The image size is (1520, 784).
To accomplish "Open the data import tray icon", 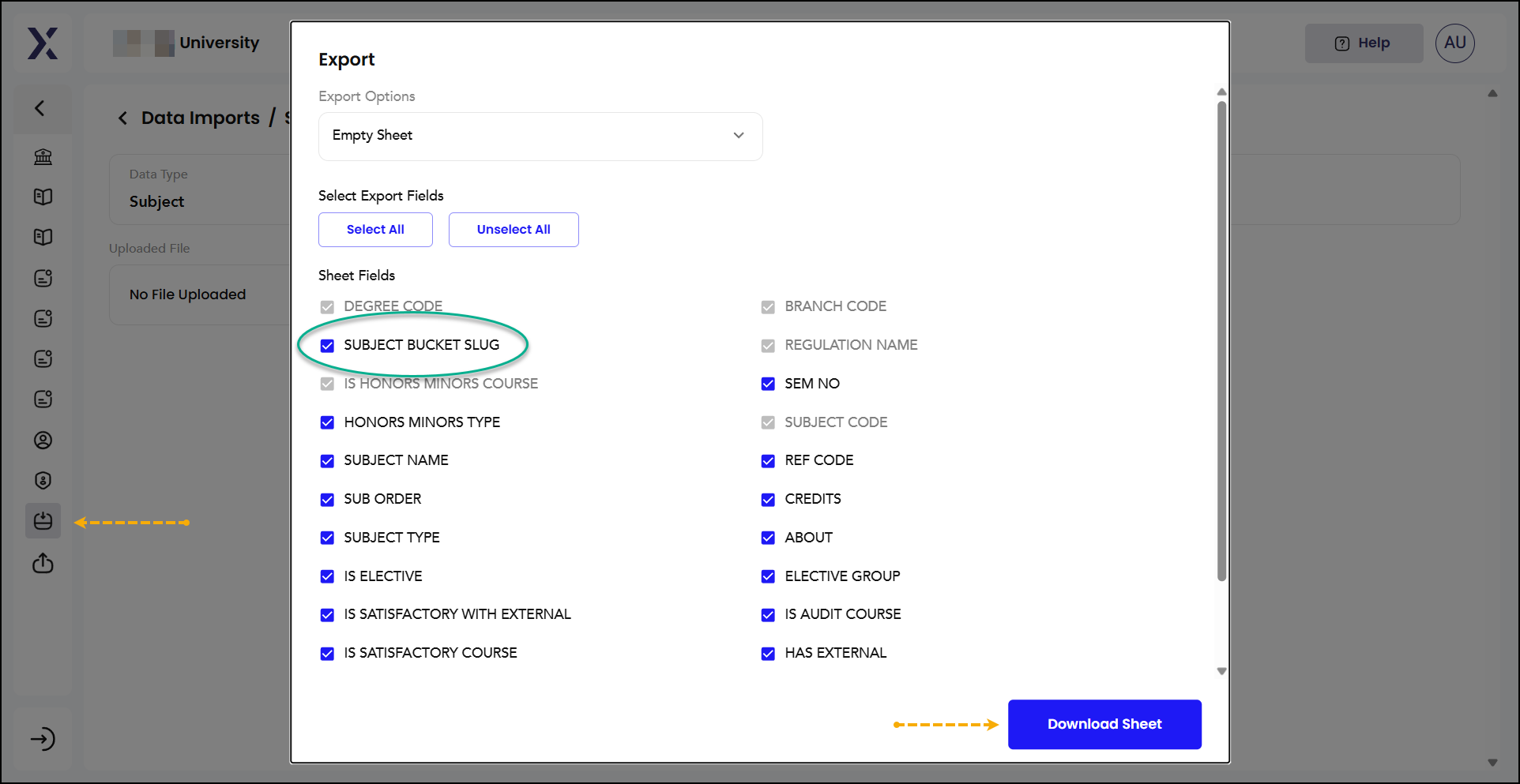I will point(43,521).
